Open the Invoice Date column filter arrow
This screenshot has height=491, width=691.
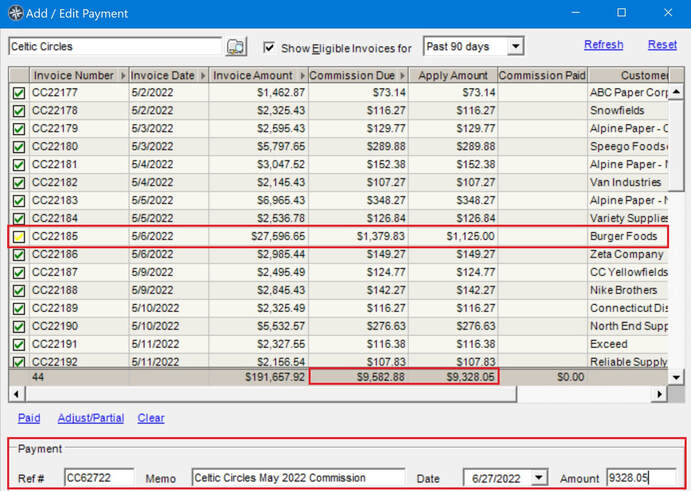(203, 76)
